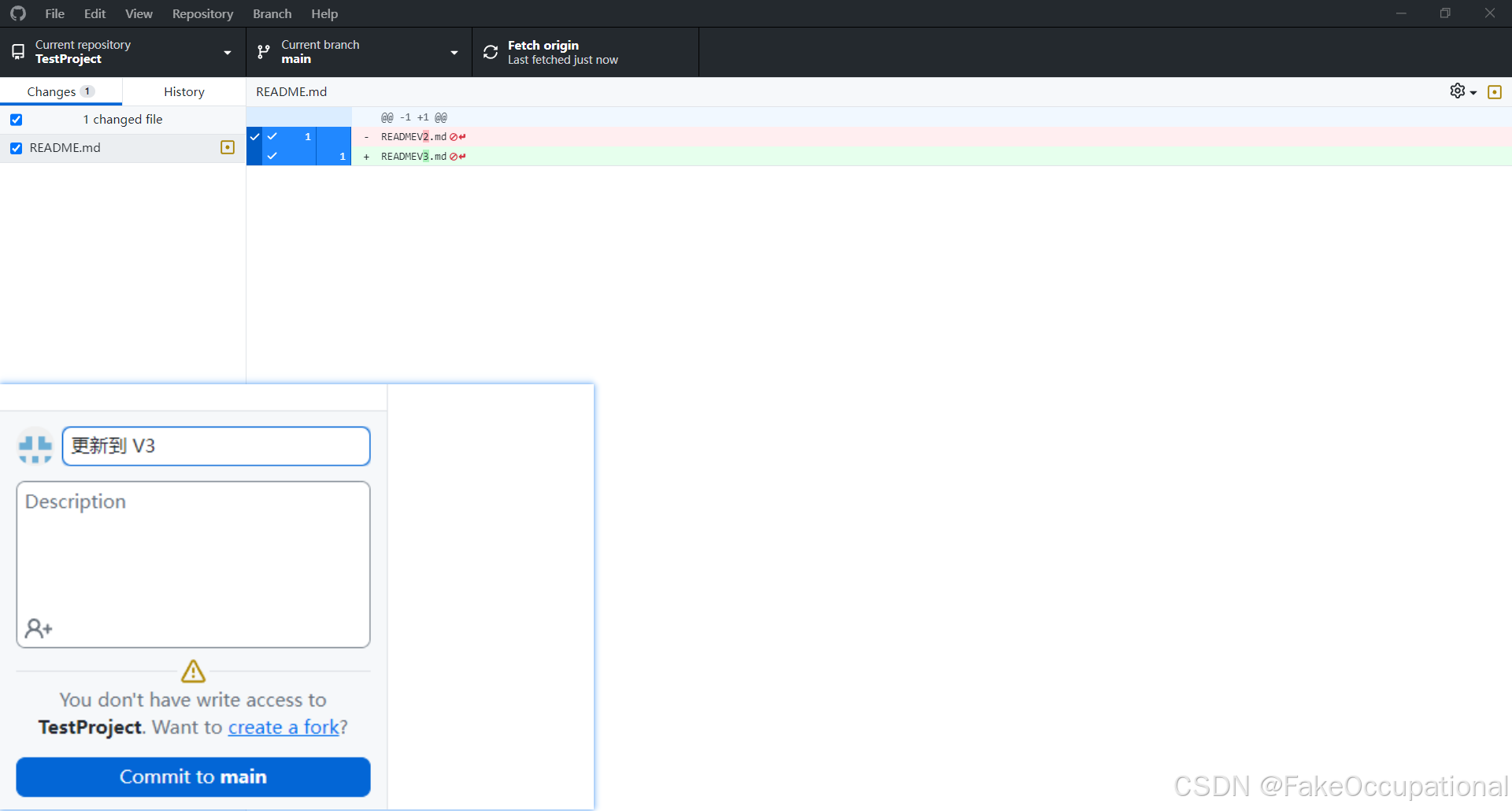Click the new line number 1 in gutter
The height and width of the screenshot is (811, 1512).
pos(343,156)
